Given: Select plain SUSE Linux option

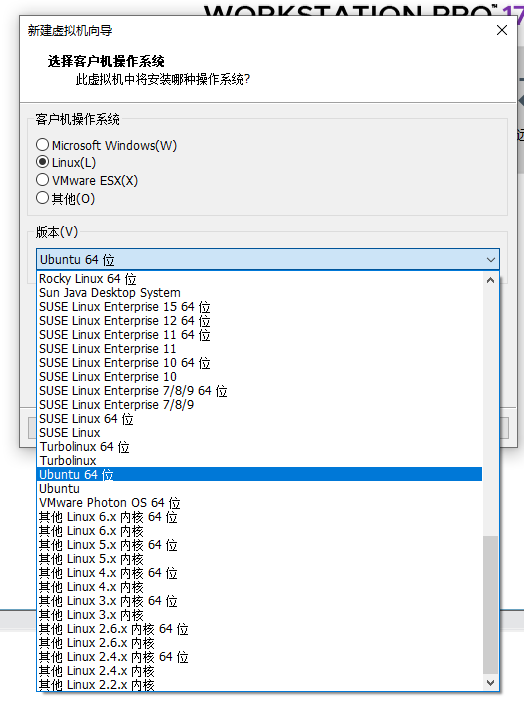Looking at the screenshot, I should (260, 432).
